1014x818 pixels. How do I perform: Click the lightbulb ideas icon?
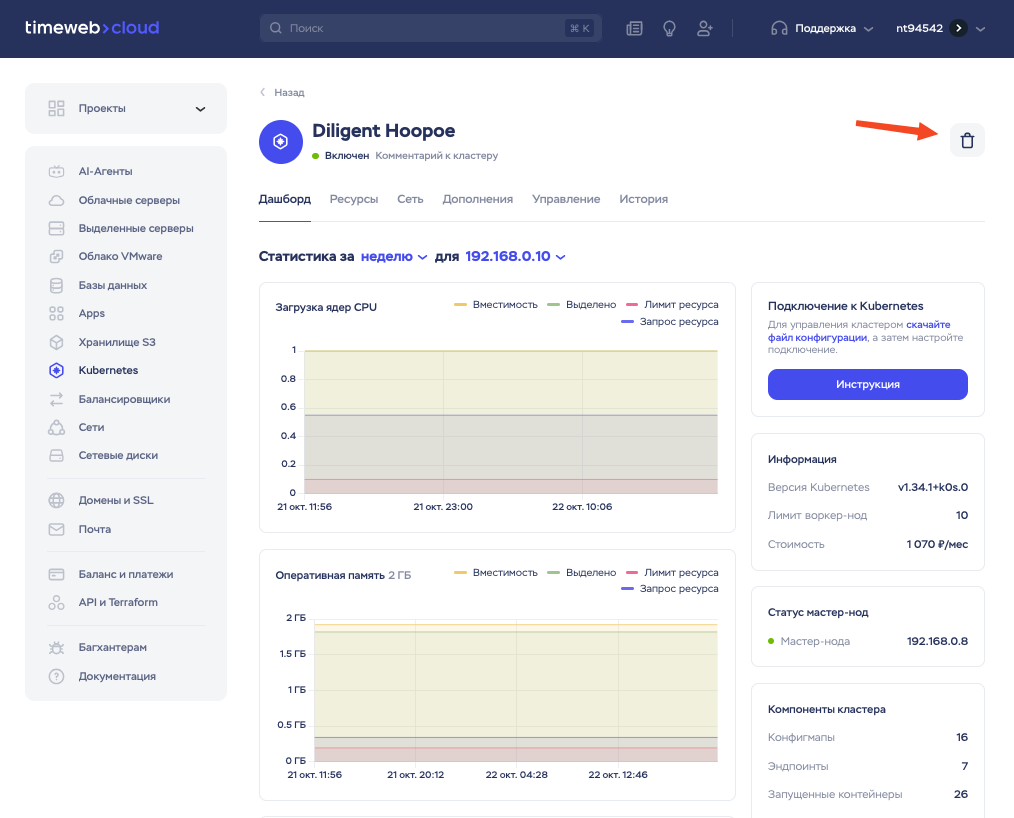coord(669,29)
